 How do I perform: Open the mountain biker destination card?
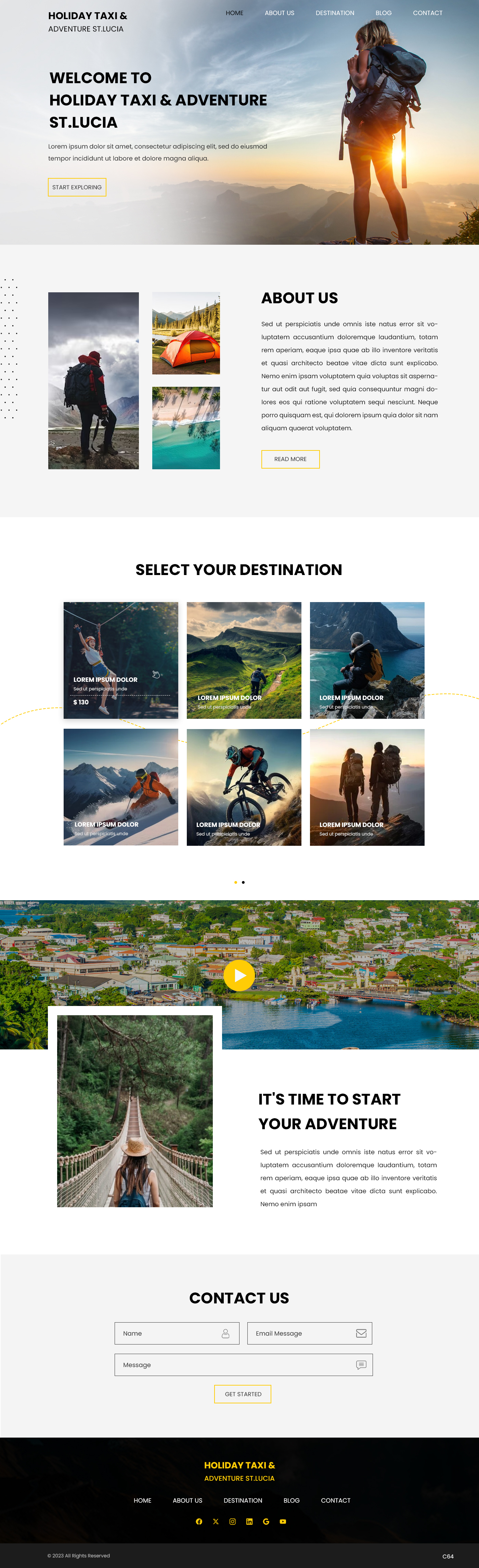tap(244, 787)
